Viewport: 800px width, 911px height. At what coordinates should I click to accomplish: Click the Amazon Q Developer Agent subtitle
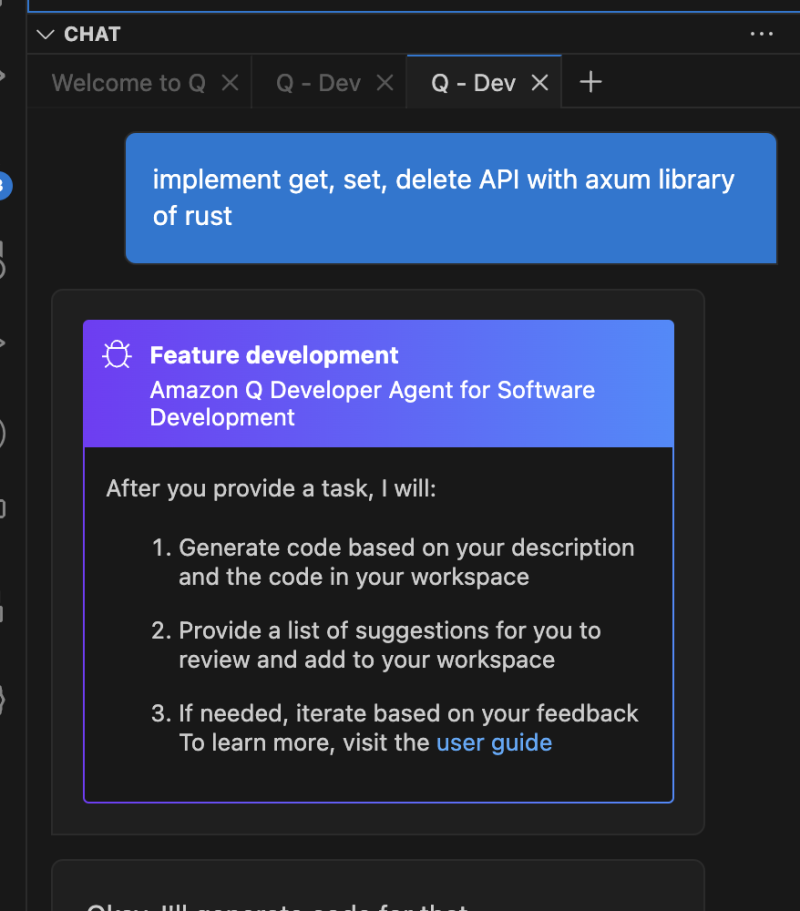pyautogui.click(x=372, y=403)
